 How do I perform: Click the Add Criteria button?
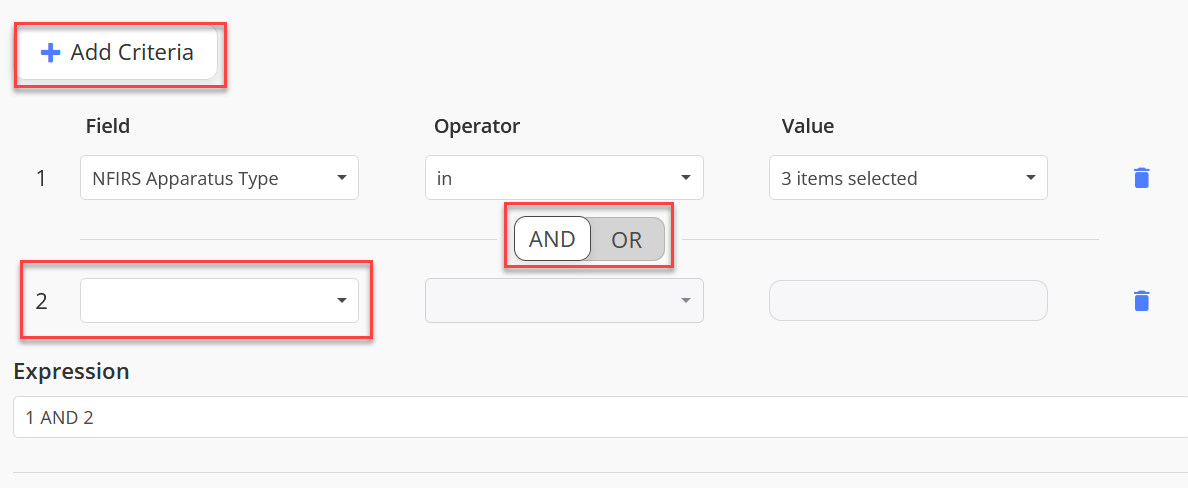[117, 52]
